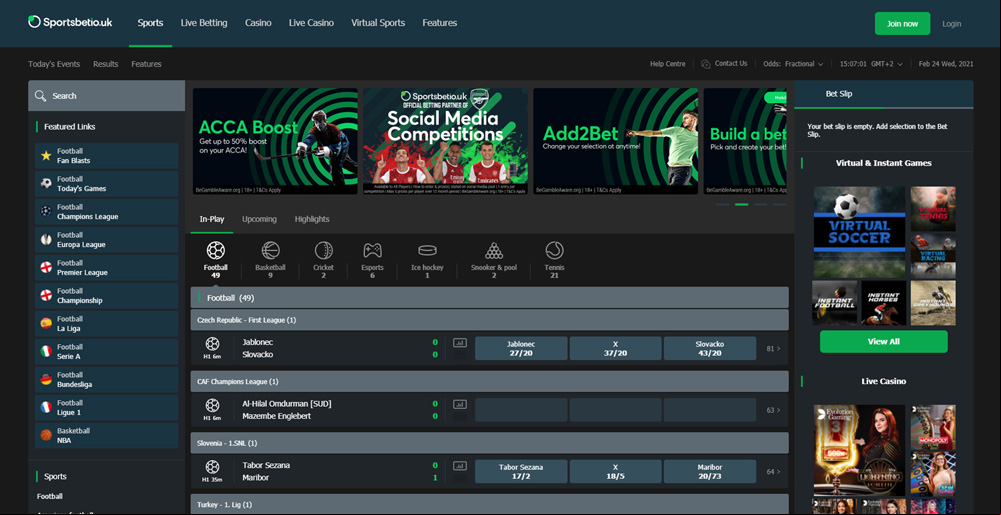Open Football Ligue 1 featured link
This screenshot has height=515, width=1001.
pyautogui.click(x=107, y=408)
